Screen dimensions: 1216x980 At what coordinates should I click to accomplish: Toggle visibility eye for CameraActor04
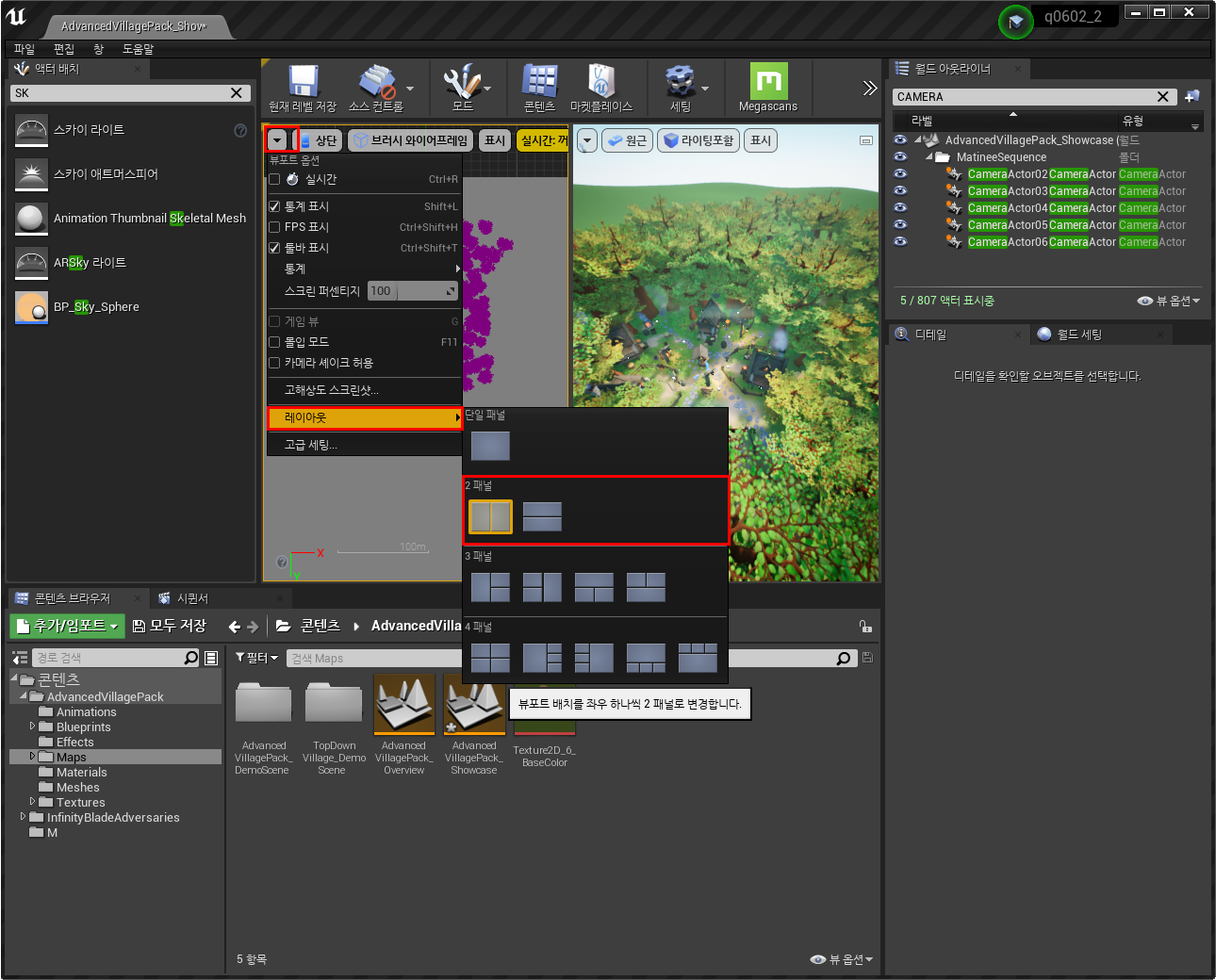pyautogui.click(x=900, y=207)
